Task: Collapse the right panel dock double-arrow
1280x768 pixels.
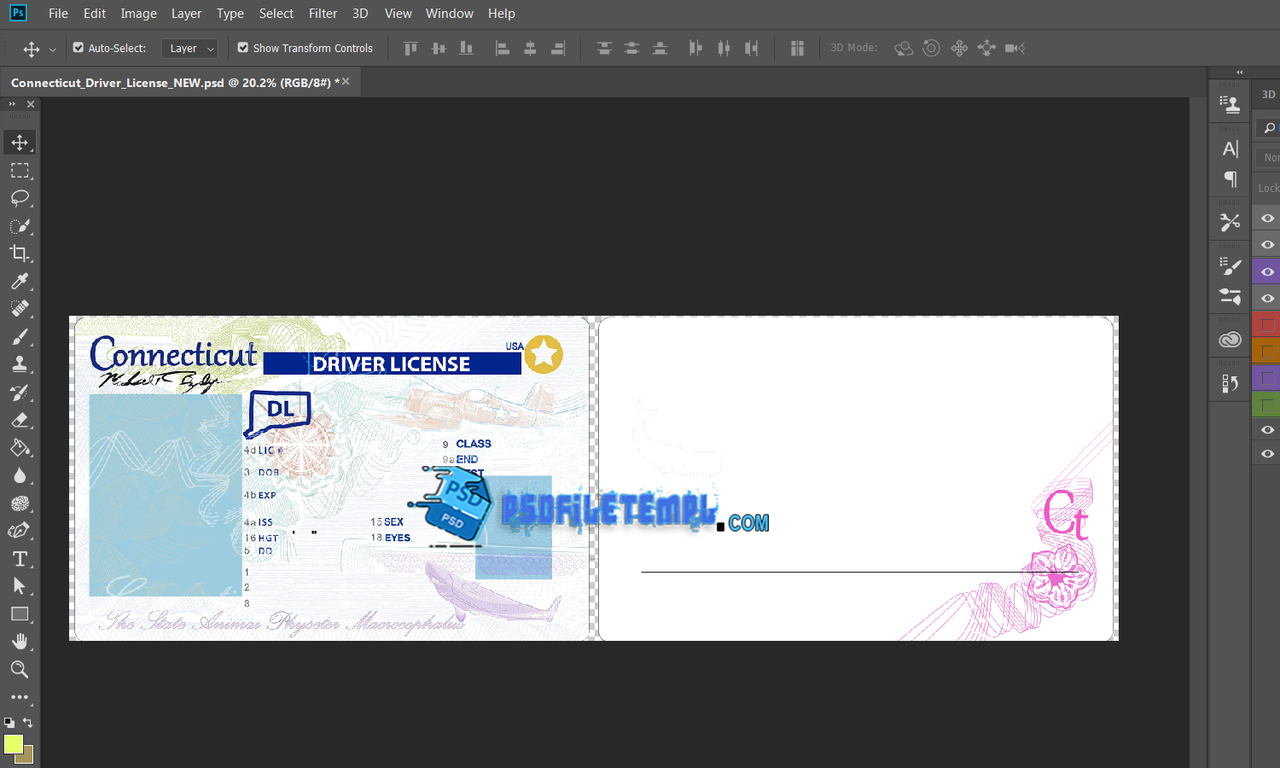Action: [1240, 72]
